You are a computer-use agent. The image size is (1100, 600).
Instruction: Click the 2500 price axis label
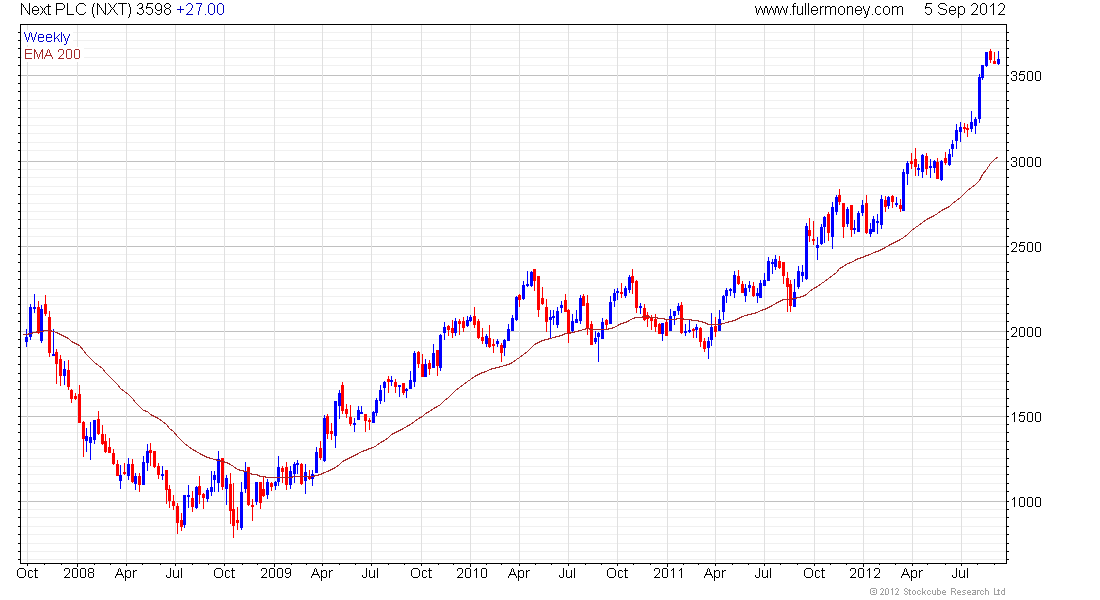coord(1026,247)
